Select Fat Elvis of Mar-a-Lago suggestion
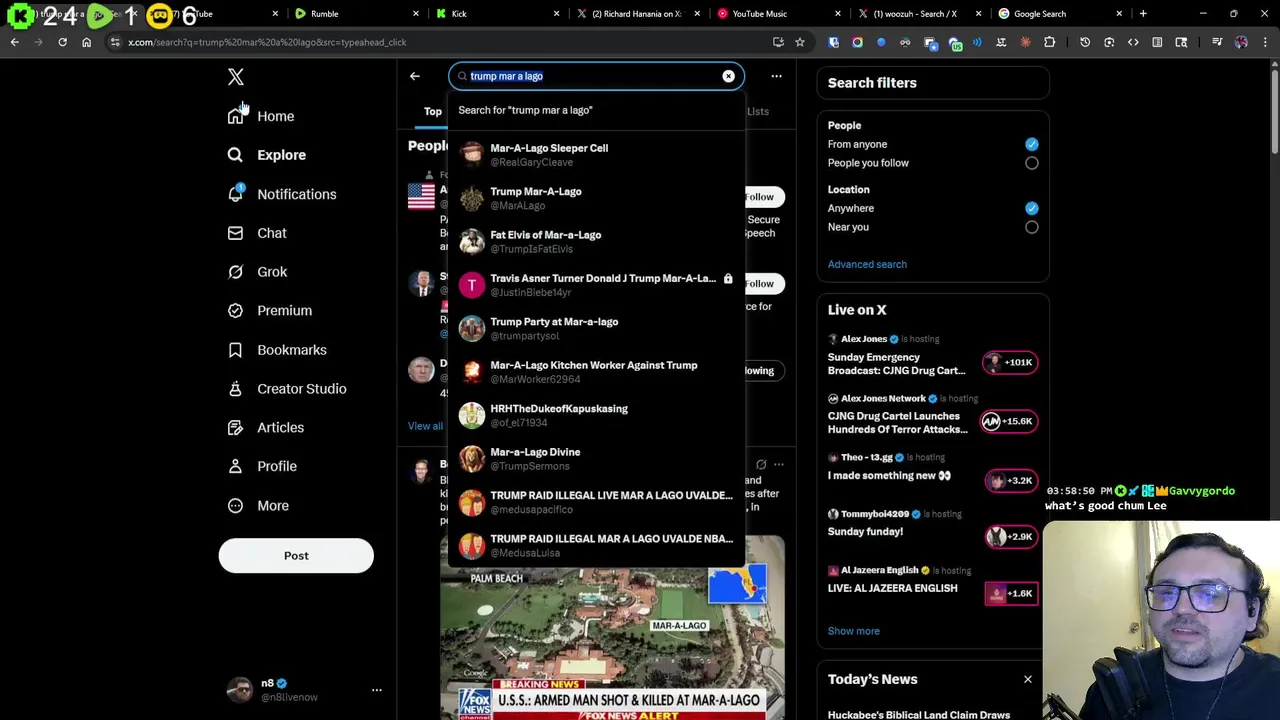This screenshot has width=1280, height=720. [597, 242]
